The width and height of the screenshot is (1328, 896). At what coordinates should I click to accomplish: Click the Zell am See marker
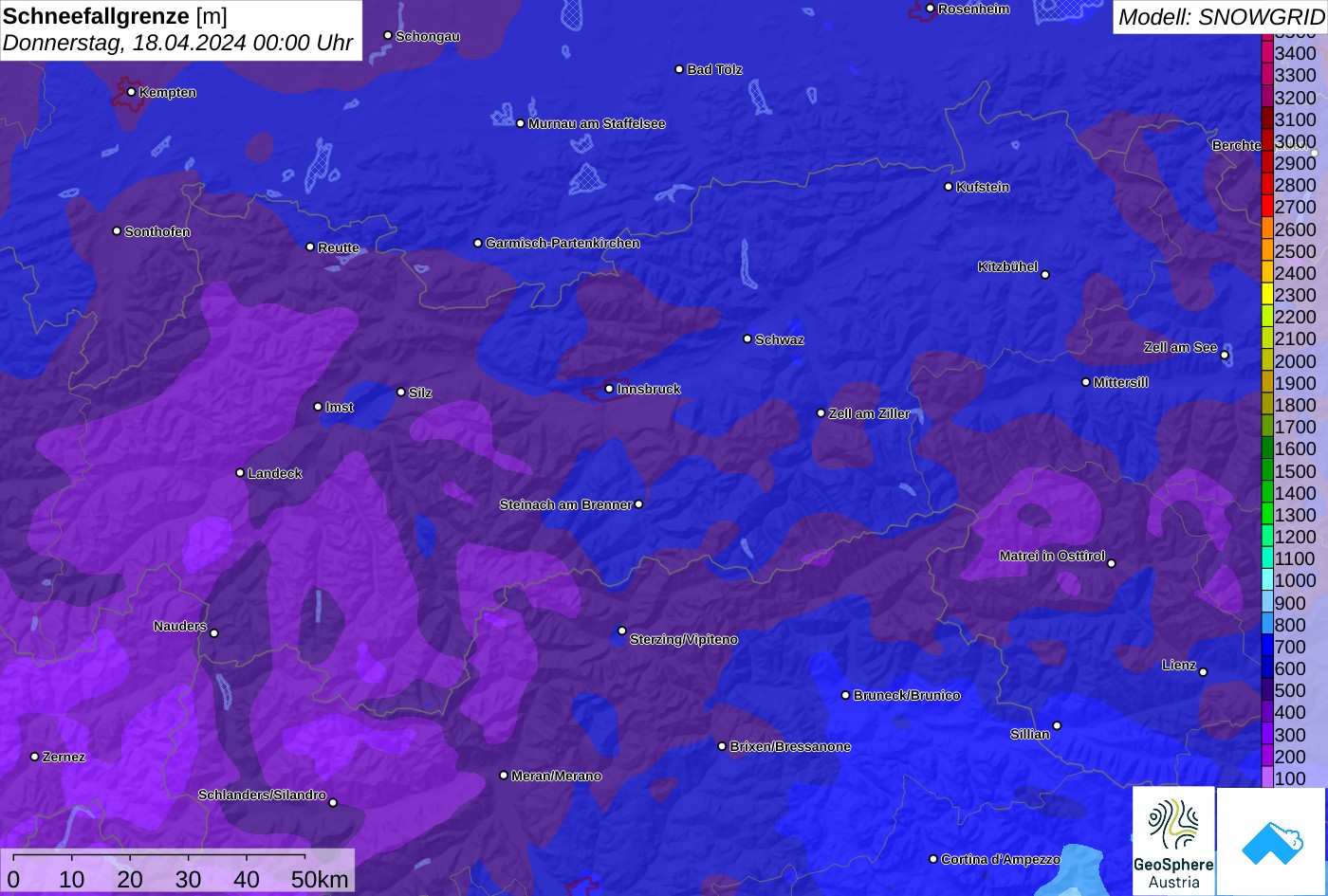click(1225, 356)
